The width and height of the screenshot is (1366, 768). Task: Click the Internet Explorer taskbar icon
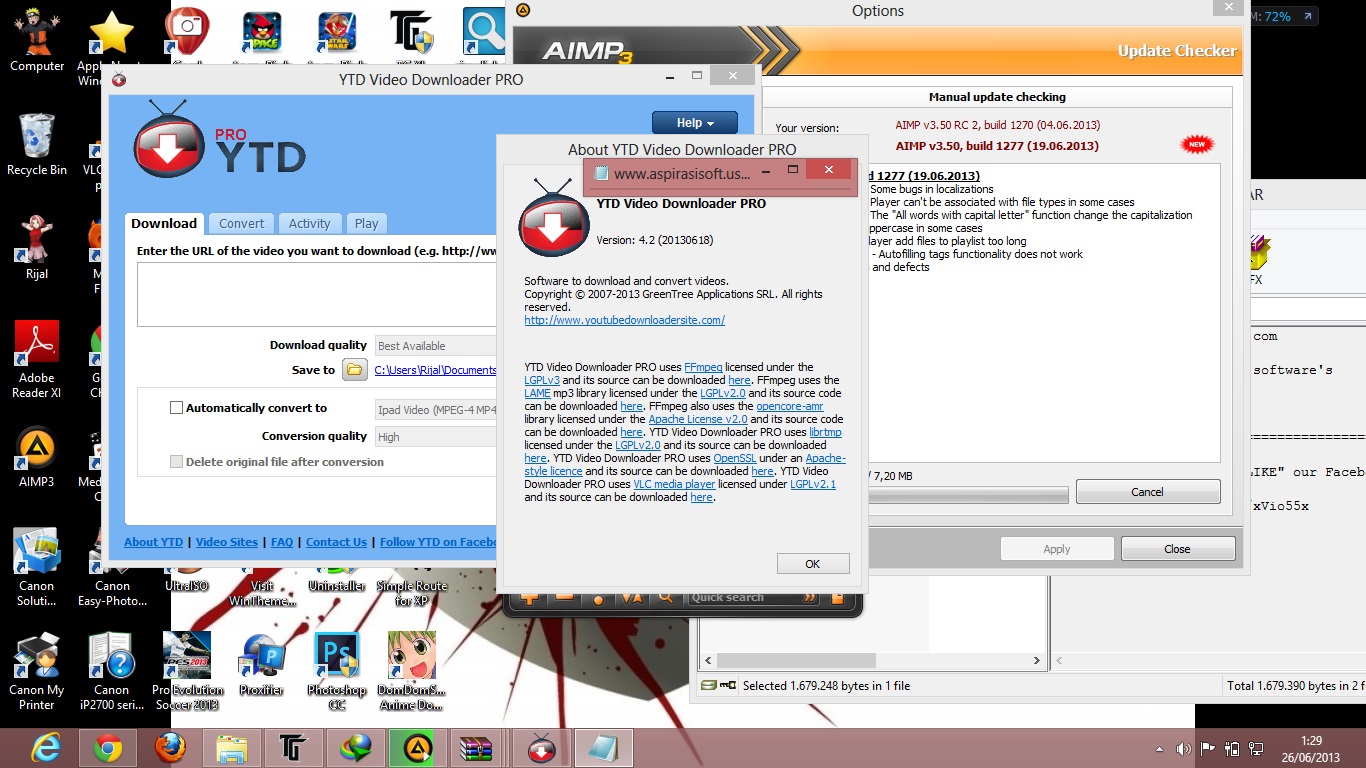pyautogui.click(x=46, y=747)
